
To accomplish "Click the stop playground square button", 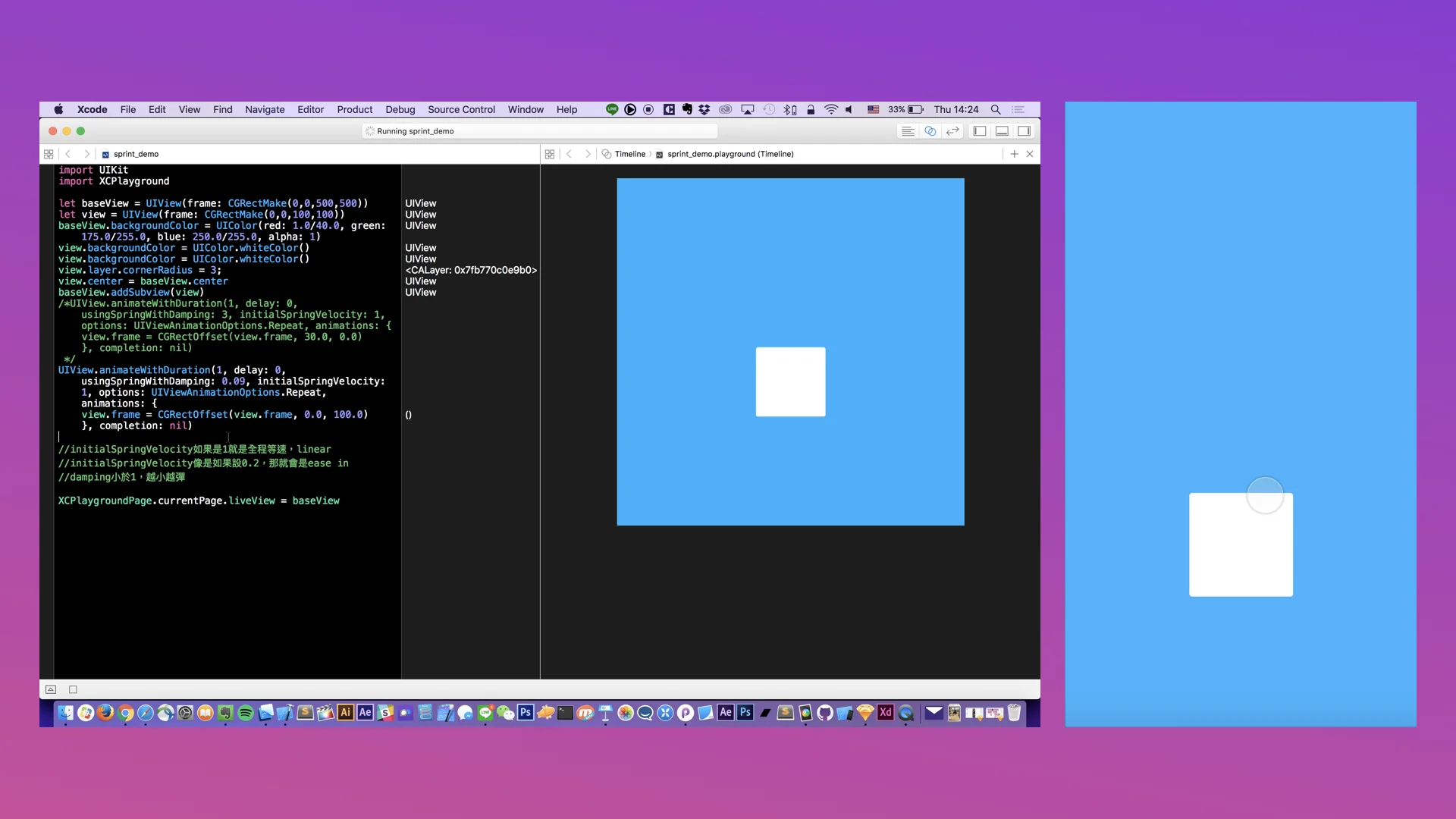I will pos(73,689).
